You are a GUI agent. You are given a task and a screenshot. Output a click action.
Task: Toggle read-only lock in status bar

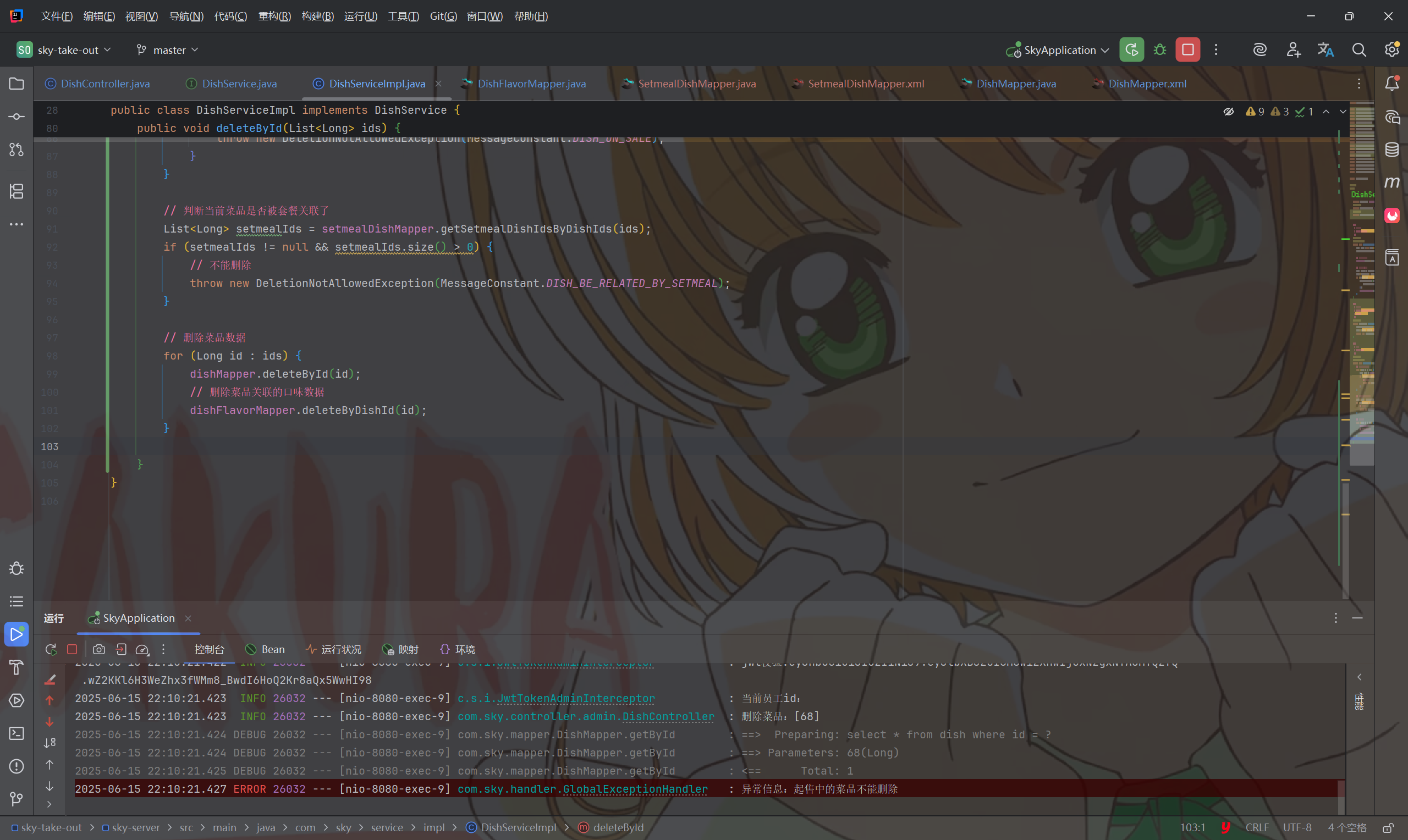(1388, 827)
